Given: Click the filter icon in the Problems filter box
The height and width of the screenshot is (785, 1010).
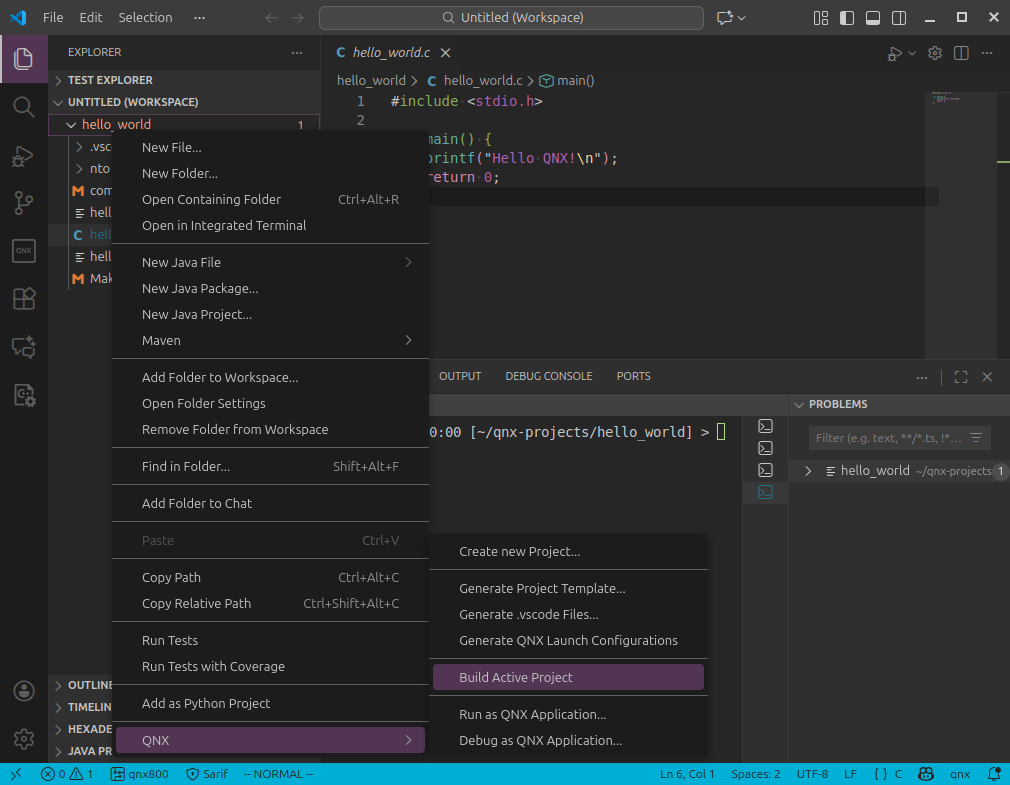Looking at the screenshot, I should click(976, 438).
